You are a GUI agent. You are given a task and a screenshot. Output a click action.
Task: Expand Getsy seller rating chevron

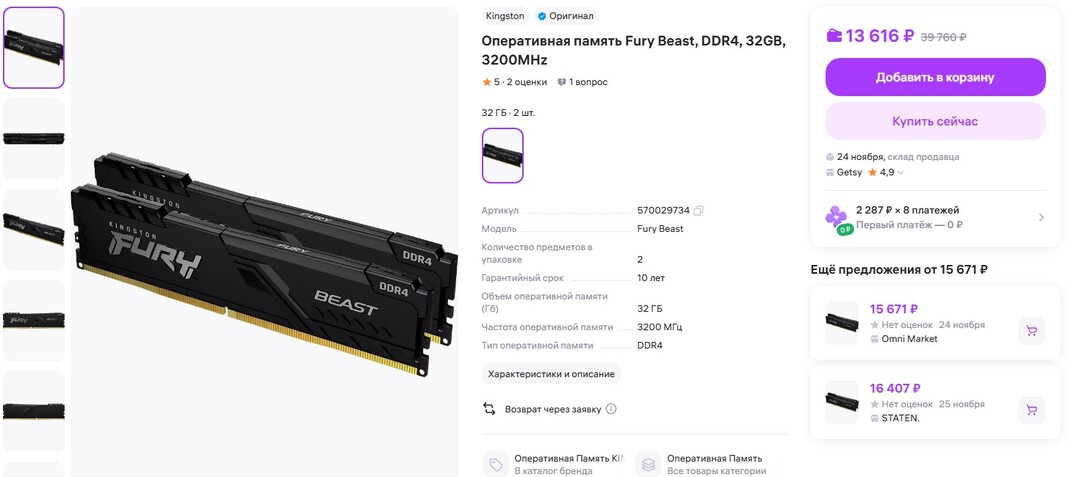pos(901,172)
